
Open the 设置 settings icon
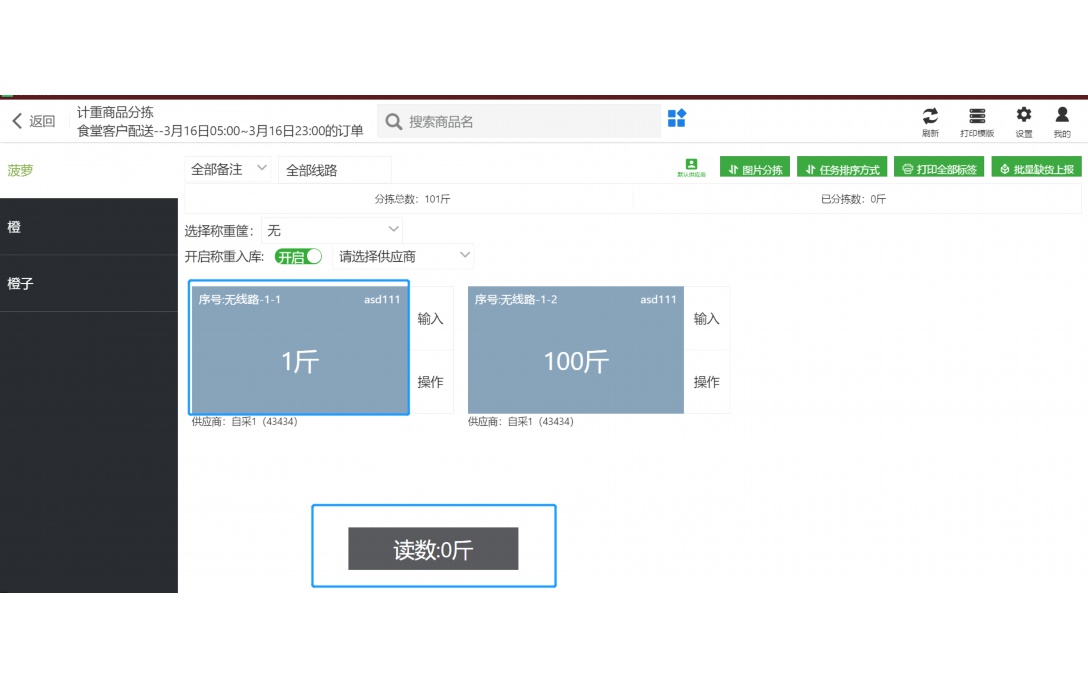point(1022,116)
